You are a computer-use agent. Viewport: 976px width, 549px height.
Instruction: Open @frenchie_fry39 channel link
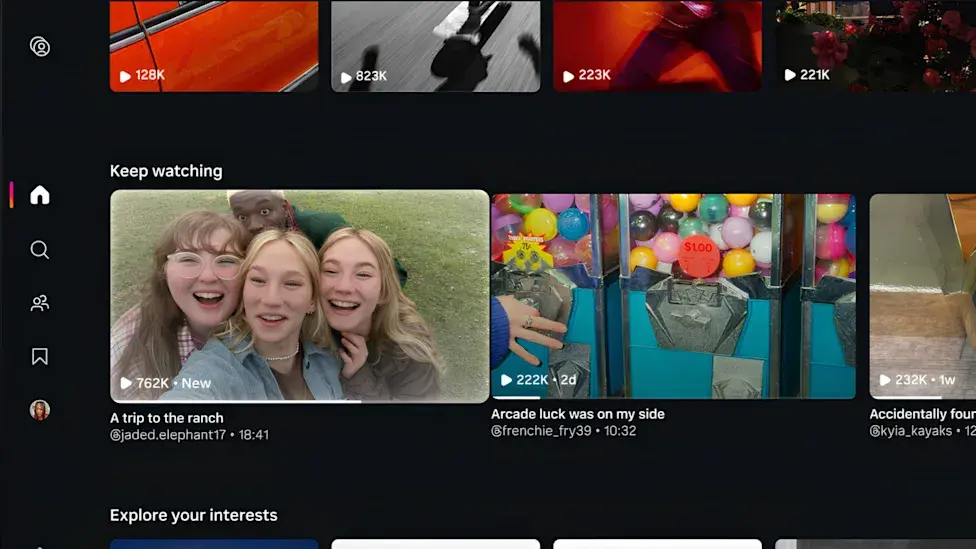pos(541,431)
